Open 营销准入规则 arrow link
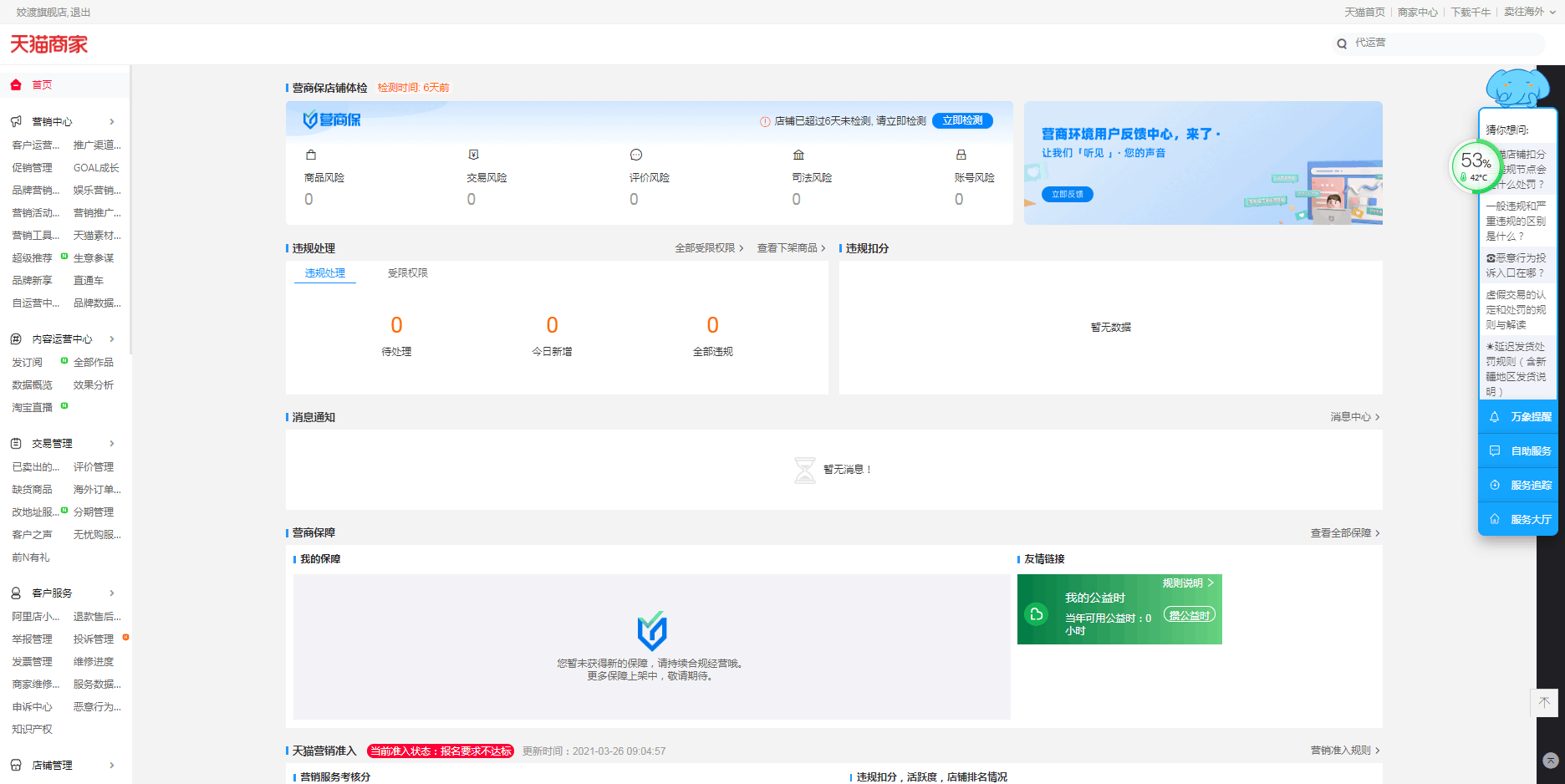Viewport: 1565px width, 784px height. [1345, 751]
